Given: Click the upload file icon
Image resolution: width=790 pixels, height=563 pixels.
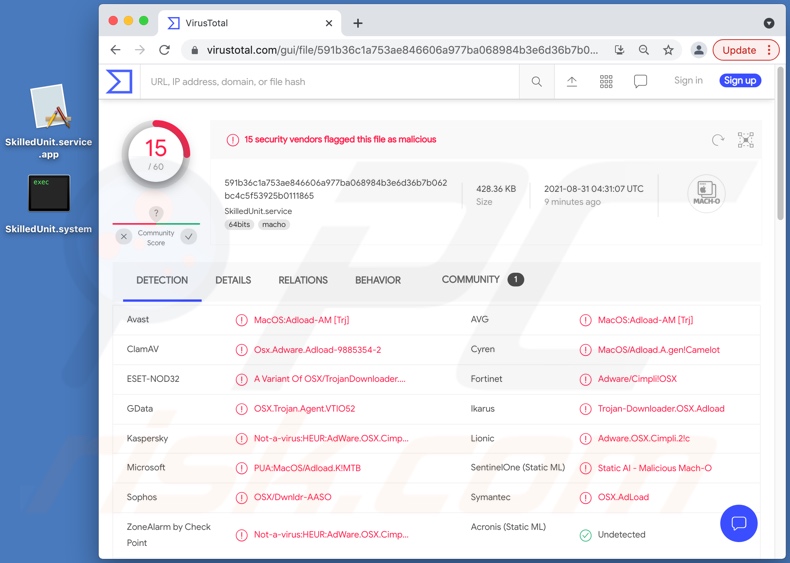Looking at the screenshot, I should point(571,82).
